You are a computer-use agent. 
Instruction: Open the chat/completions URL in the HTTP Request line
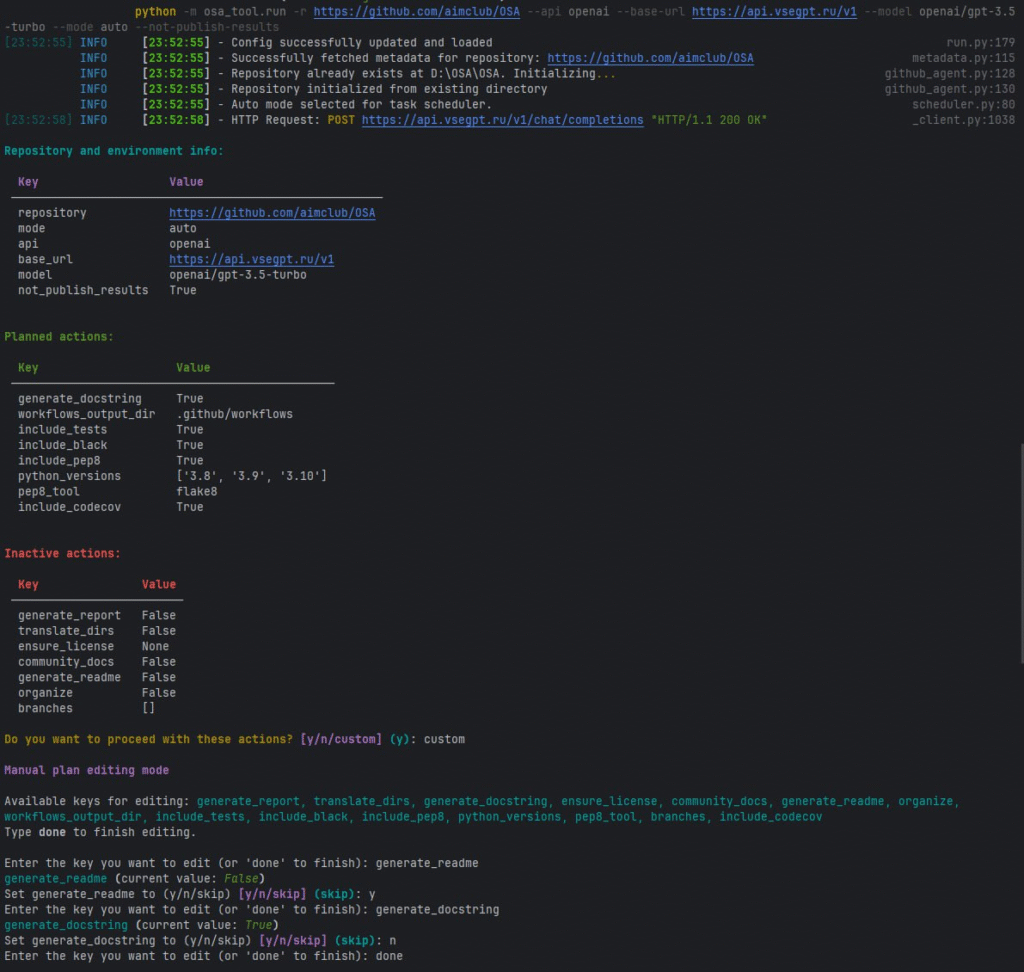(502, 120)
